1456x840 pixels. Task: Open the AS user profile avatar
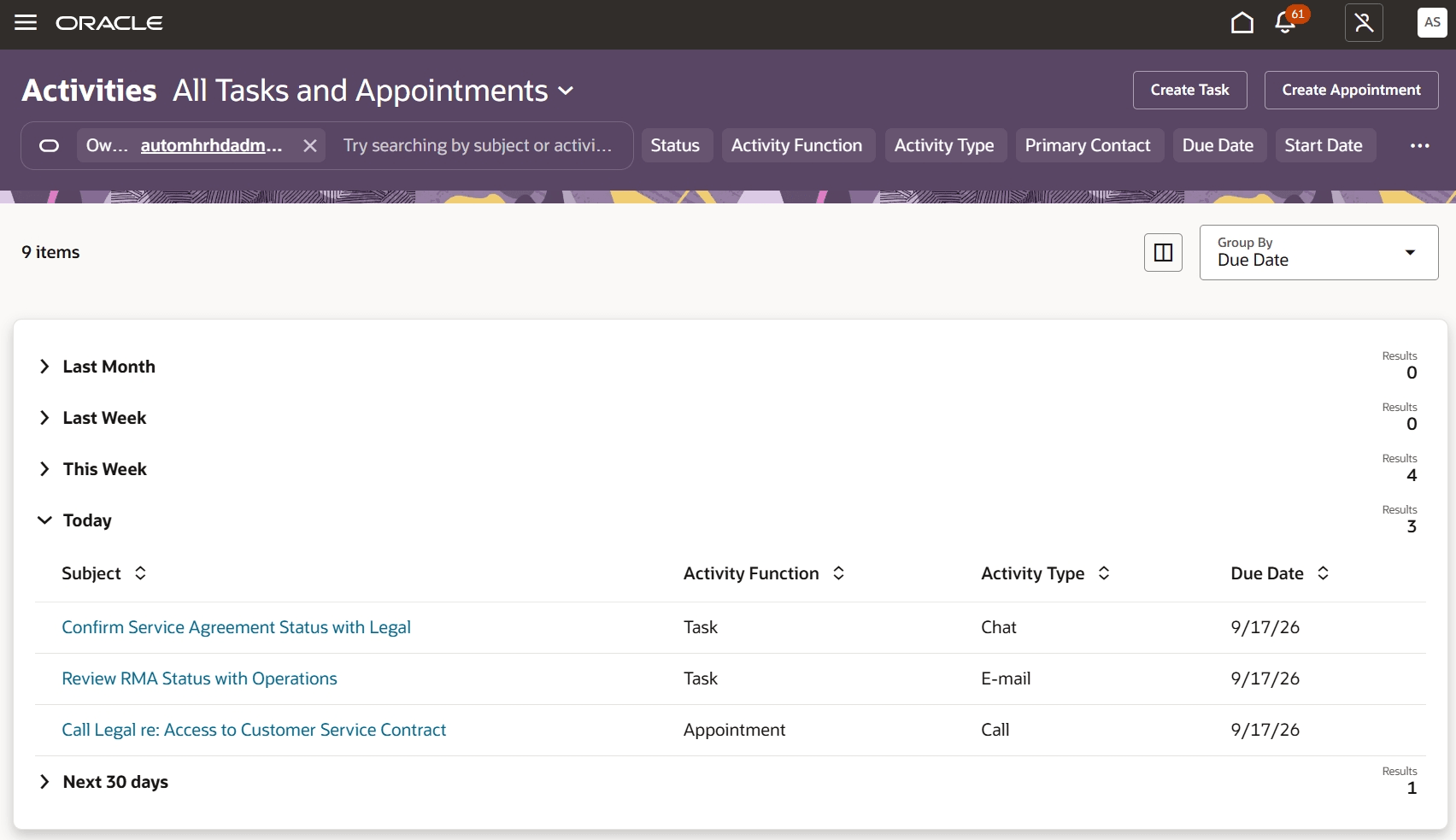1432,23
